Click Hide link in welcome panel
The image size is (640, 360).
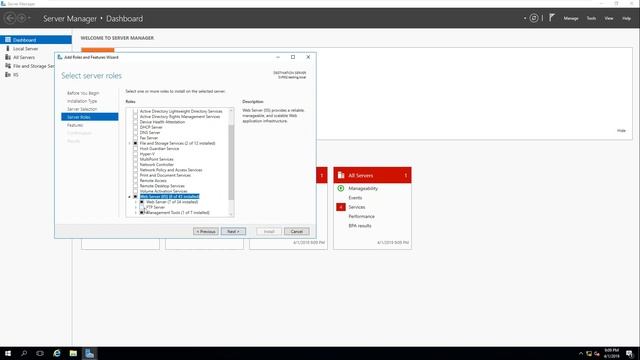[x=621, y=131]
